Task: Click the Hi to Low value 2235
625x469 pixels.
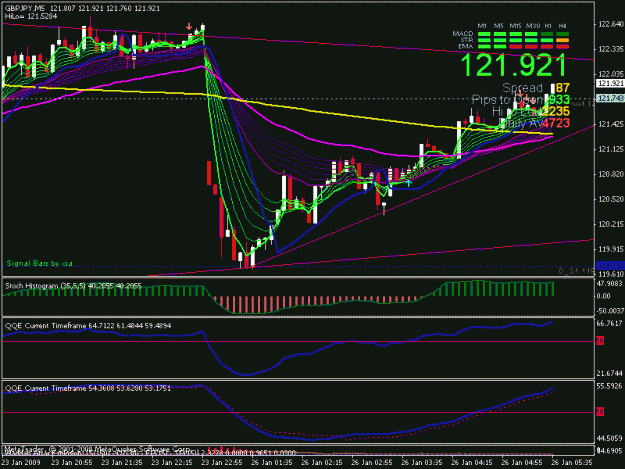Action: pyautogui.click(x=556, y=111)
